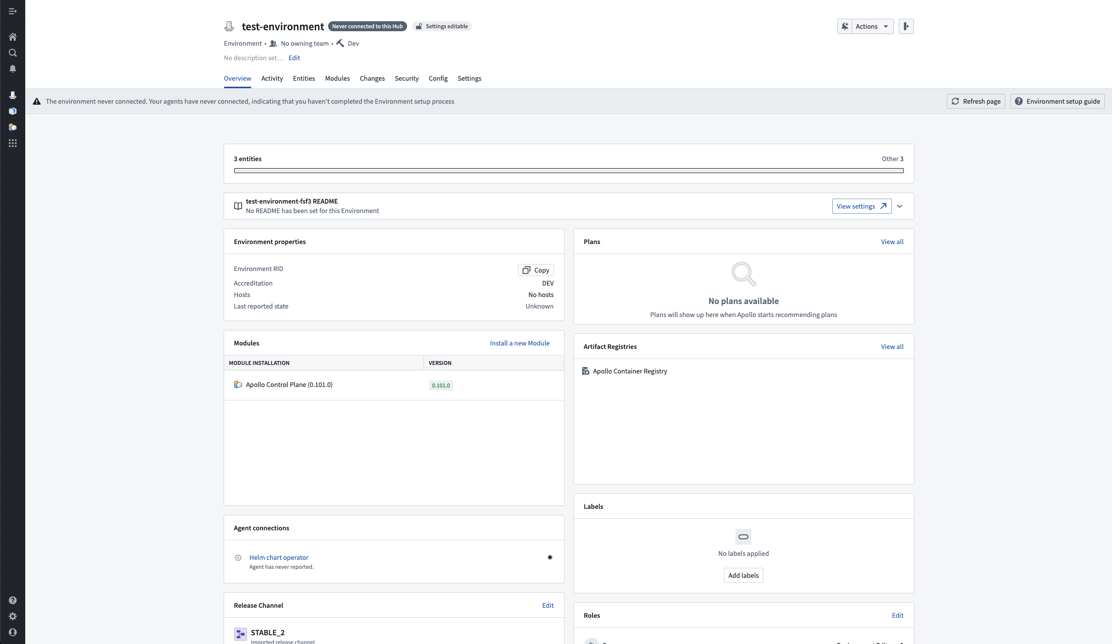
Task: Open Environments icon in sidebar
Action: coord(12,95)
